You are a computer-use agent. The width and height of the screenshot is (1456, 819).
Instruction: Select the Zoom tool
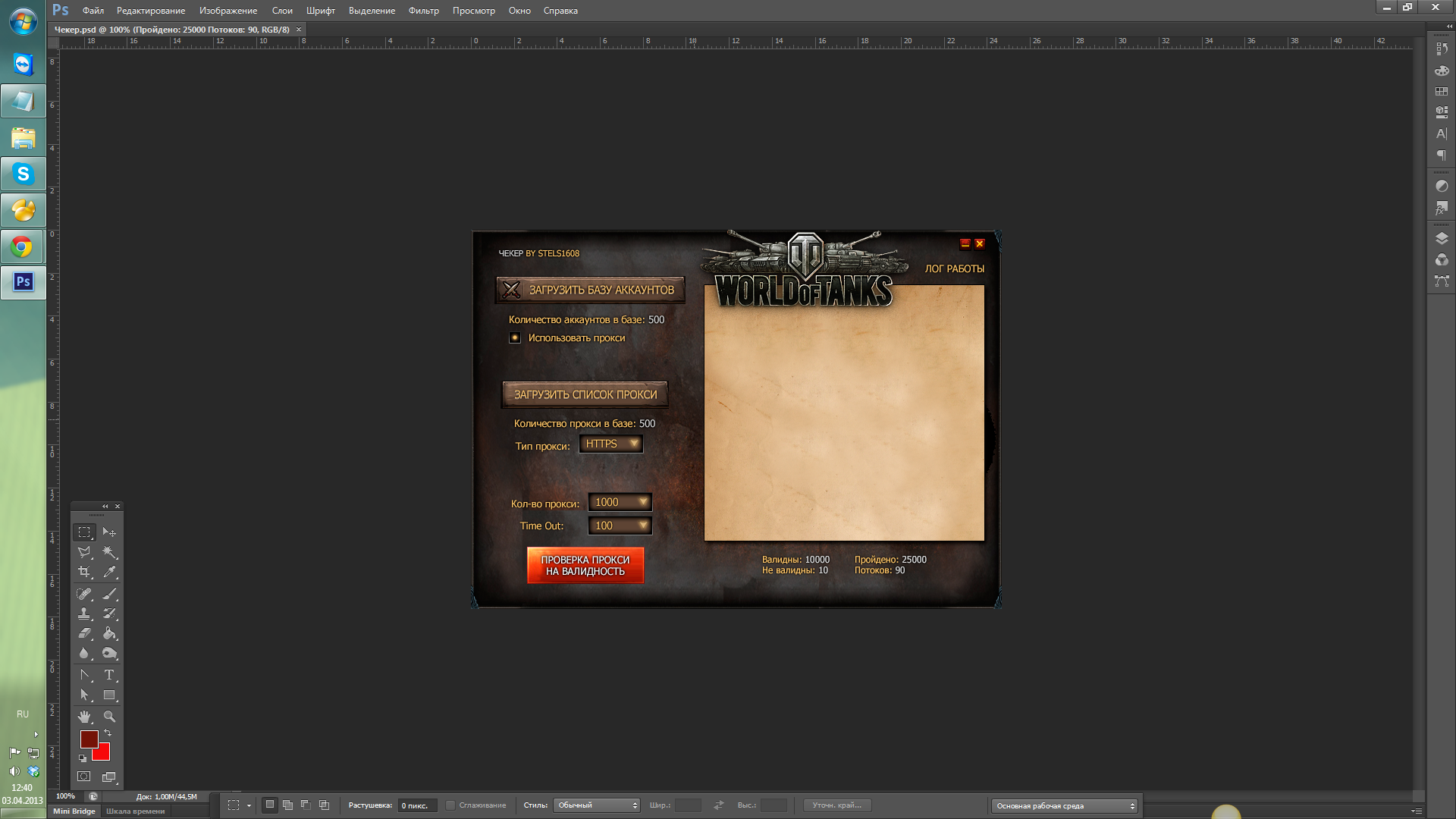[x=109, y=717]
